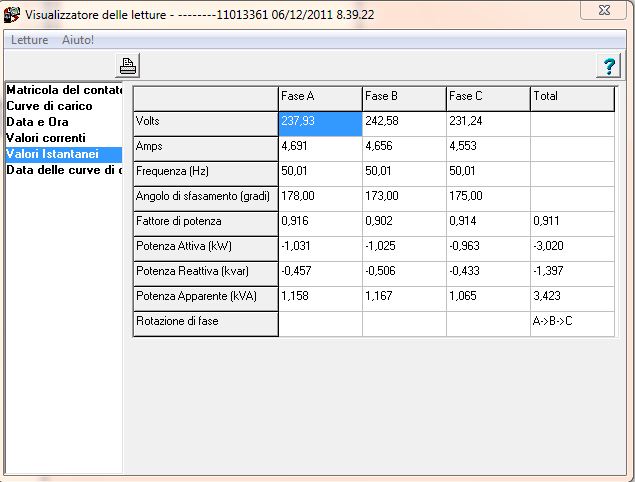Viewport: 635px width, 482px height.
Task: Click the Total column header
Action: [571, 97]
